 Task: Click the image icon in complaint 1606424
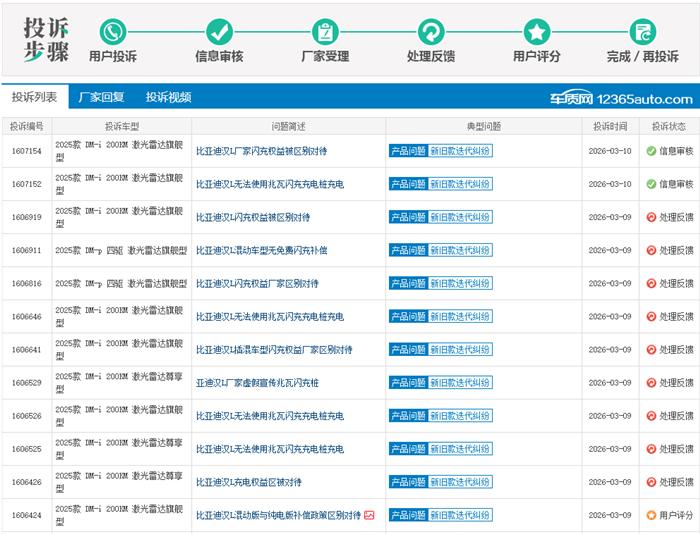369,515
